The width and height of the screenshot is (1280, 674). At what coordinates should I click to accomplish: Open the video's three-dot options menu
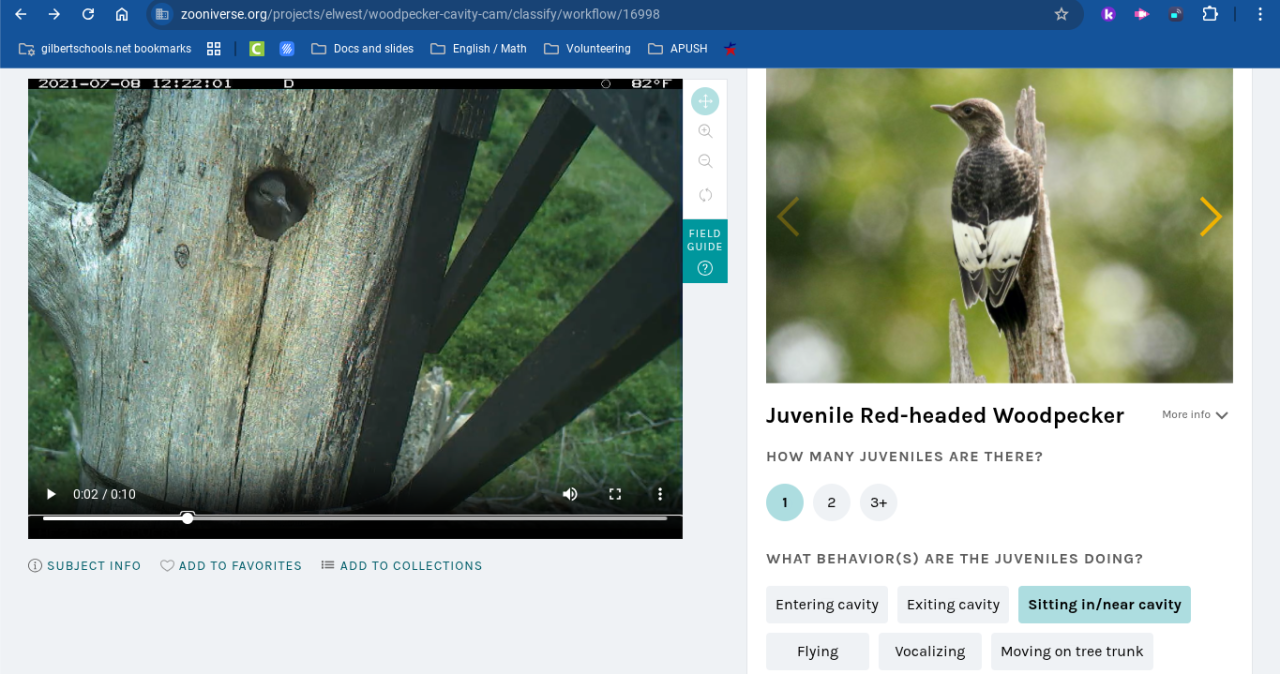[660, 494]
